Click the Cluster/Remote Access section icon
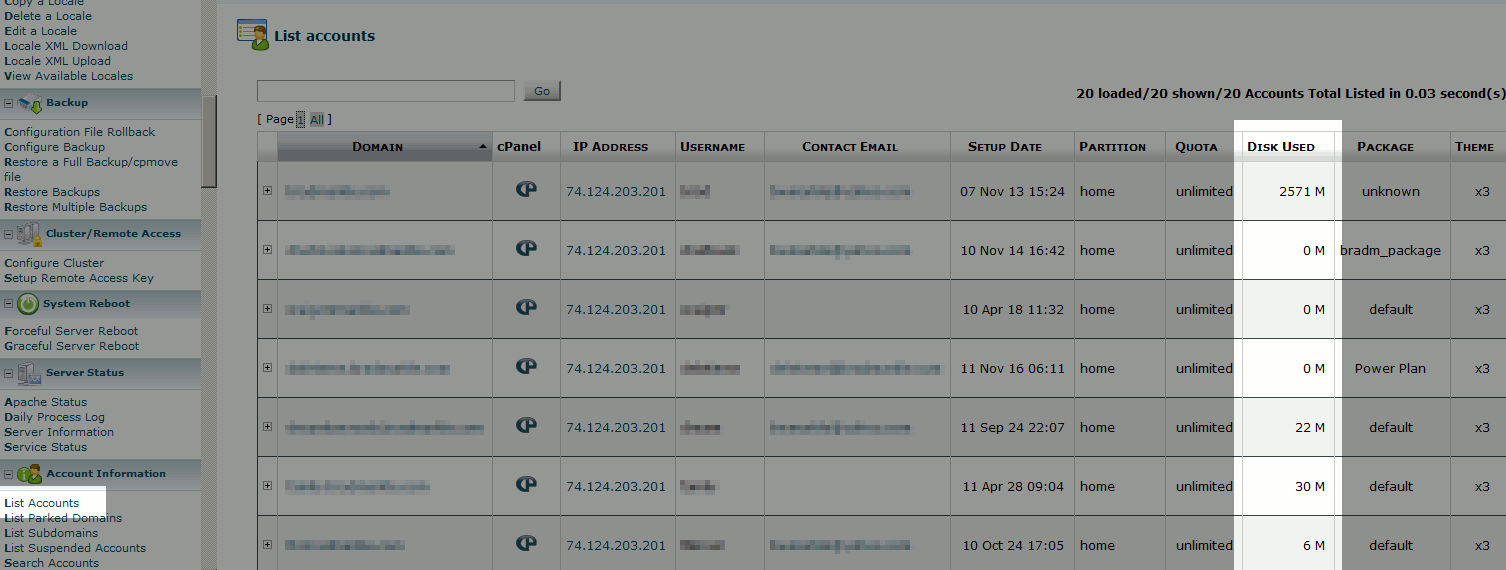 tap(29, 234)
